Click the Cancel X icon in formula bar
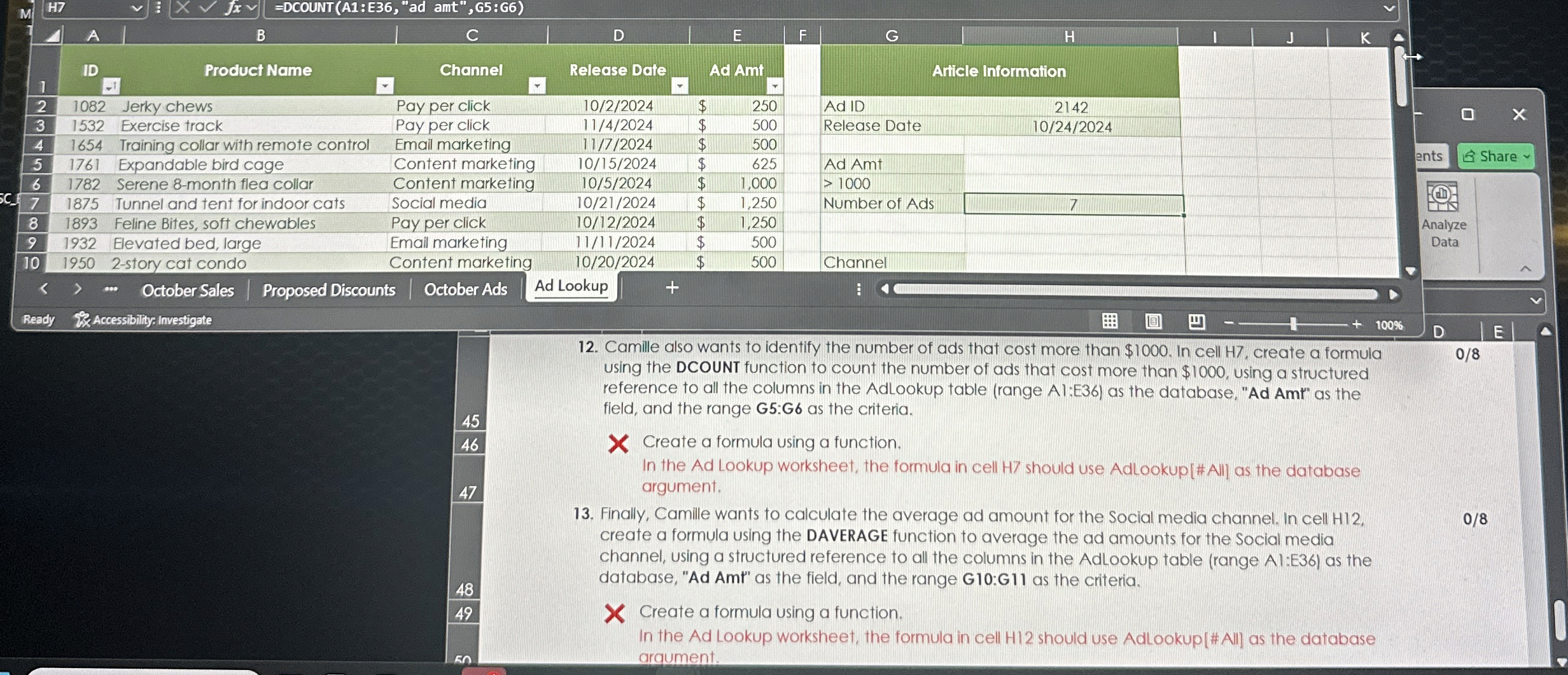Viewport: 1568px width, 675px height. pos(183,8)
